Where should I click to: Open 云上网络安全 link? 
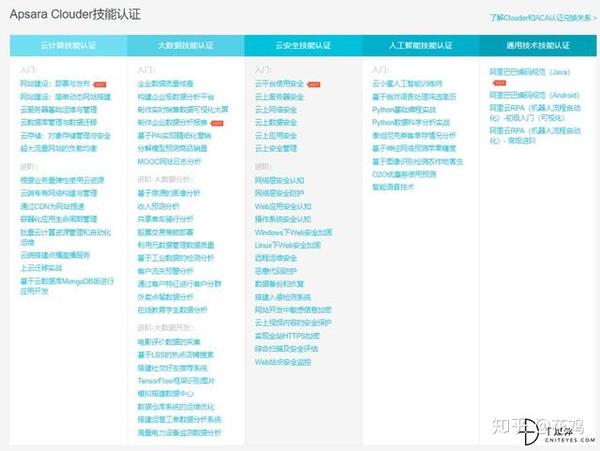[276, 110]
